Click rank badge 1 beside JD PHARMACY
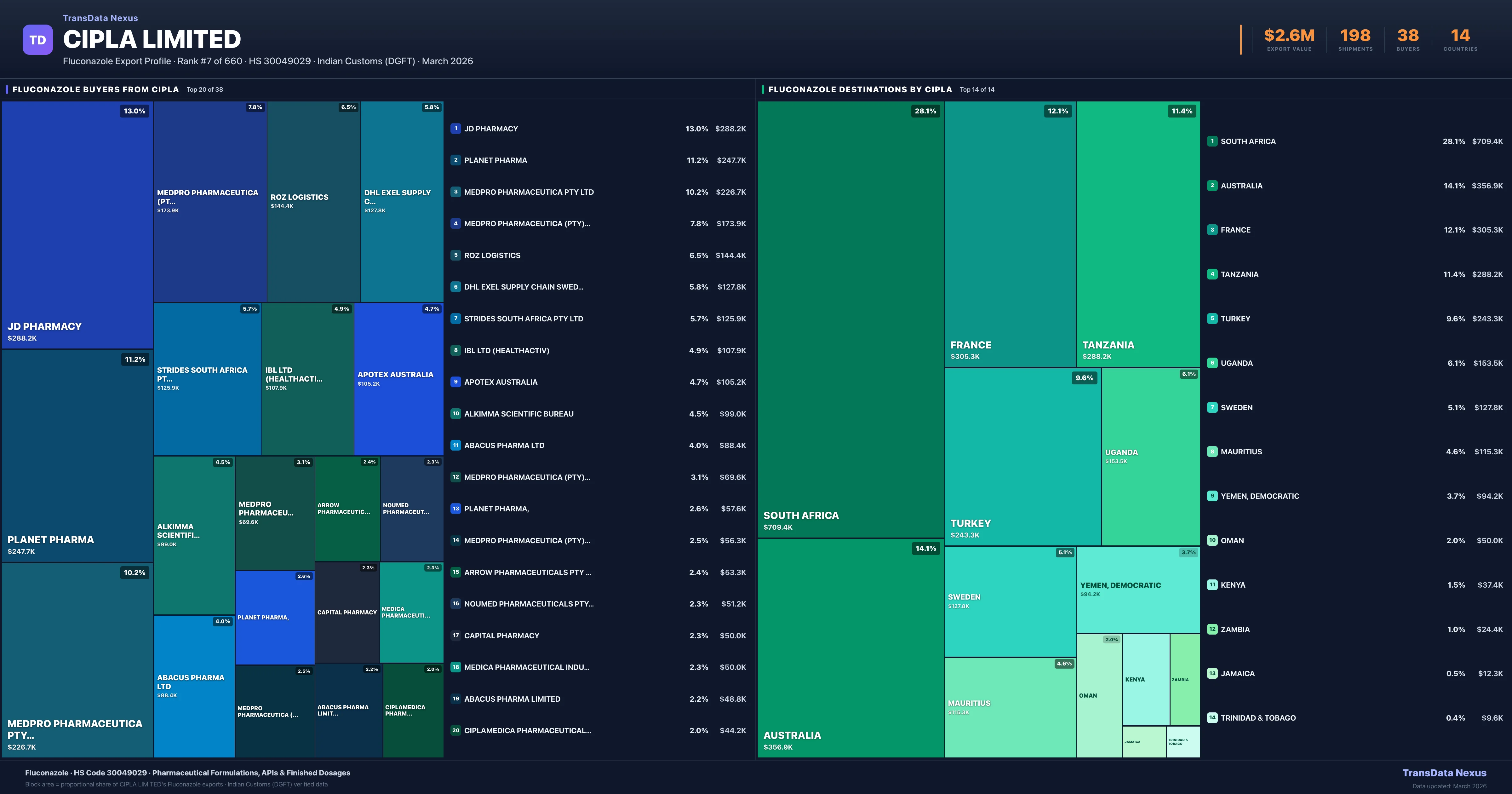The height and width of the screenshot is (794, 1512). point(455,129)
